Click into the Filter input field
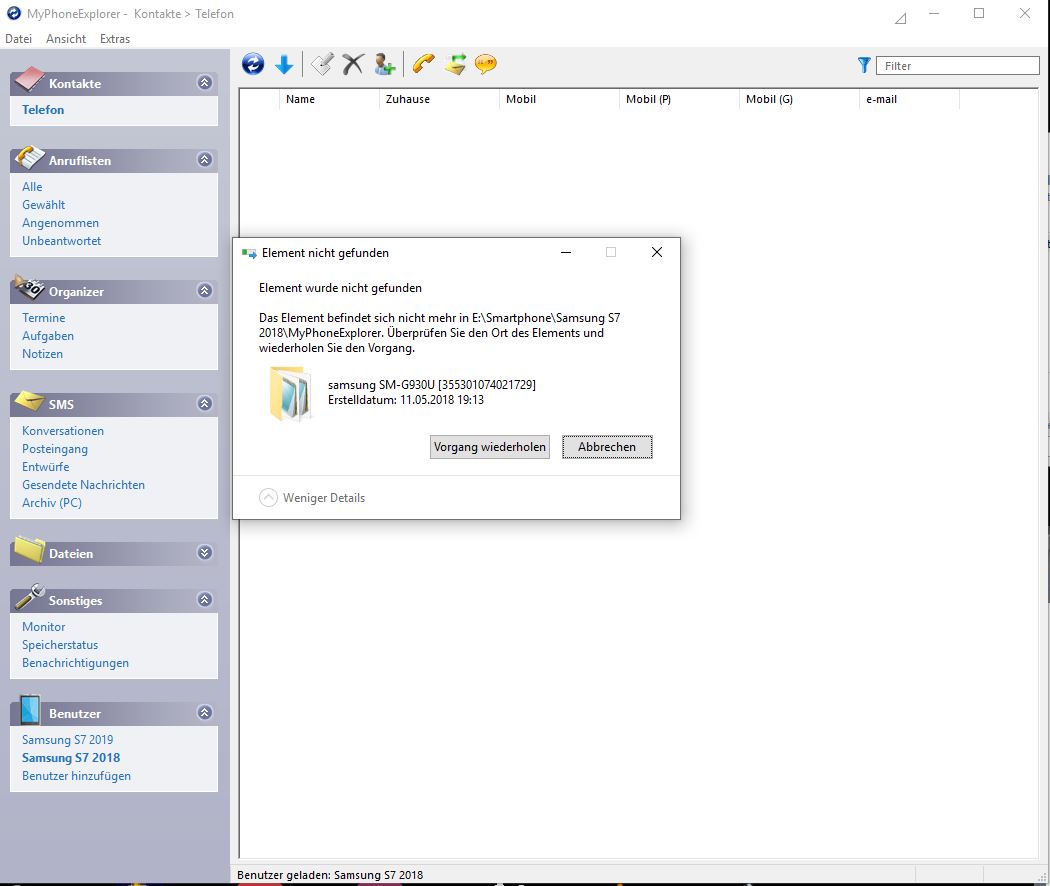1050x886 pixels. tap(958, 66)
